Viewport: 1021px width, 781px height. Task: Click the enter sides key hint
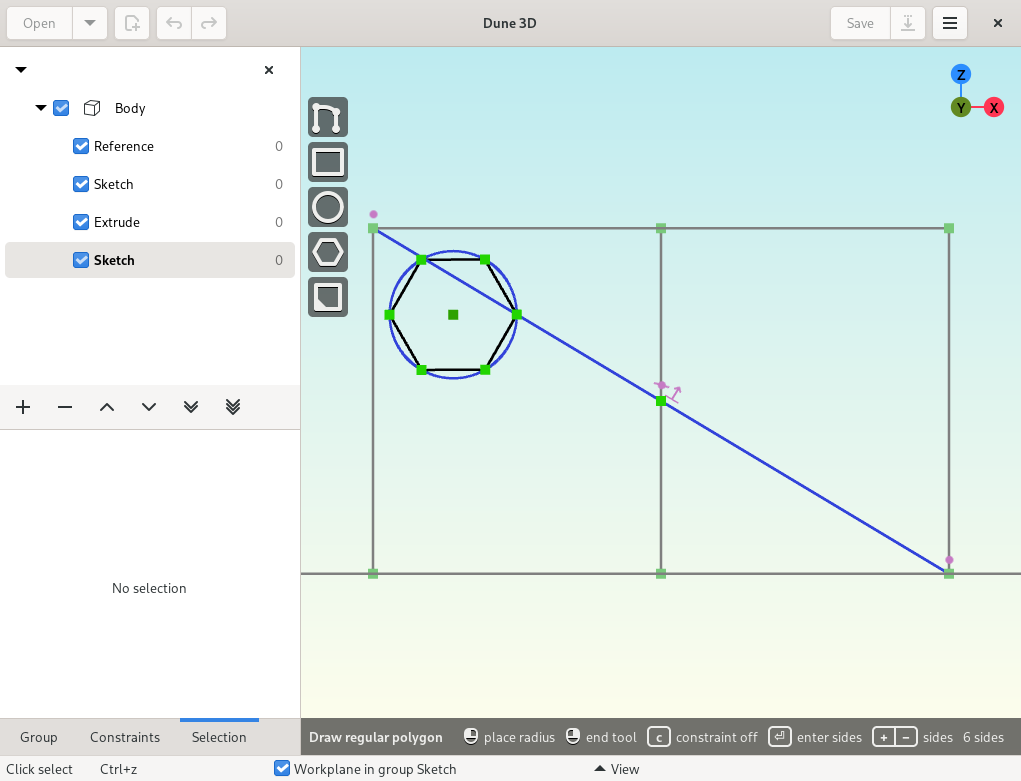(x=779, y=737)
